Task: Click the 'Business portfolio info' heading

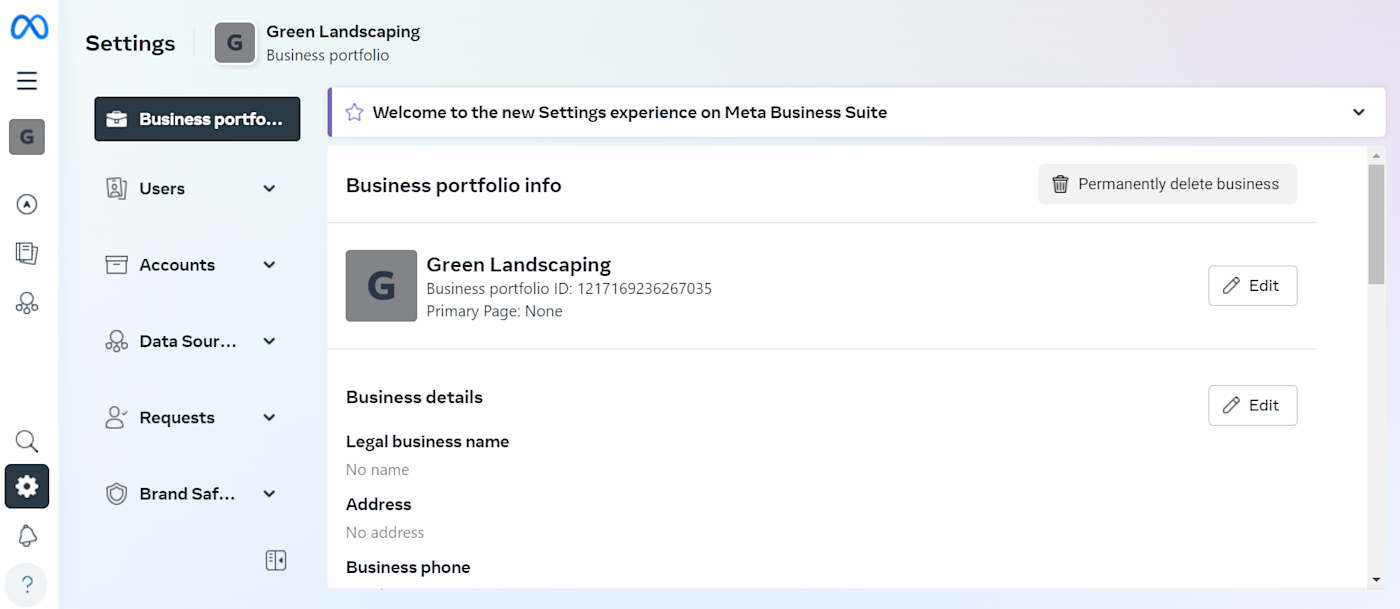Action: [454, 185]
